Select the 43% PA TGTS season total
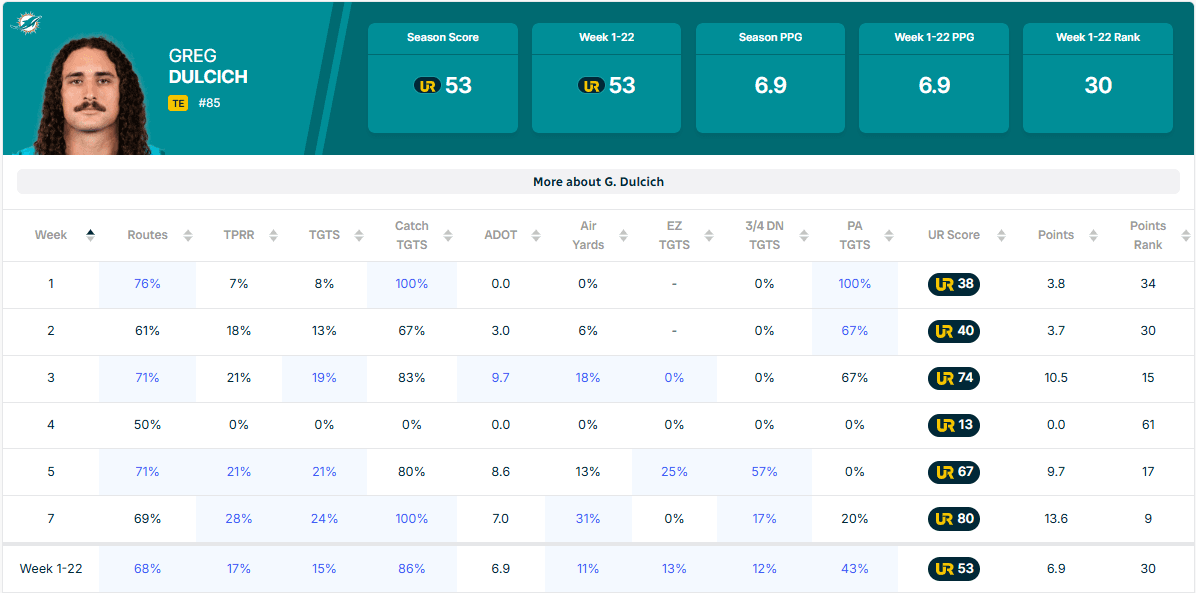The width and height of the screenshot is (1196, 593). pos(855,569)
